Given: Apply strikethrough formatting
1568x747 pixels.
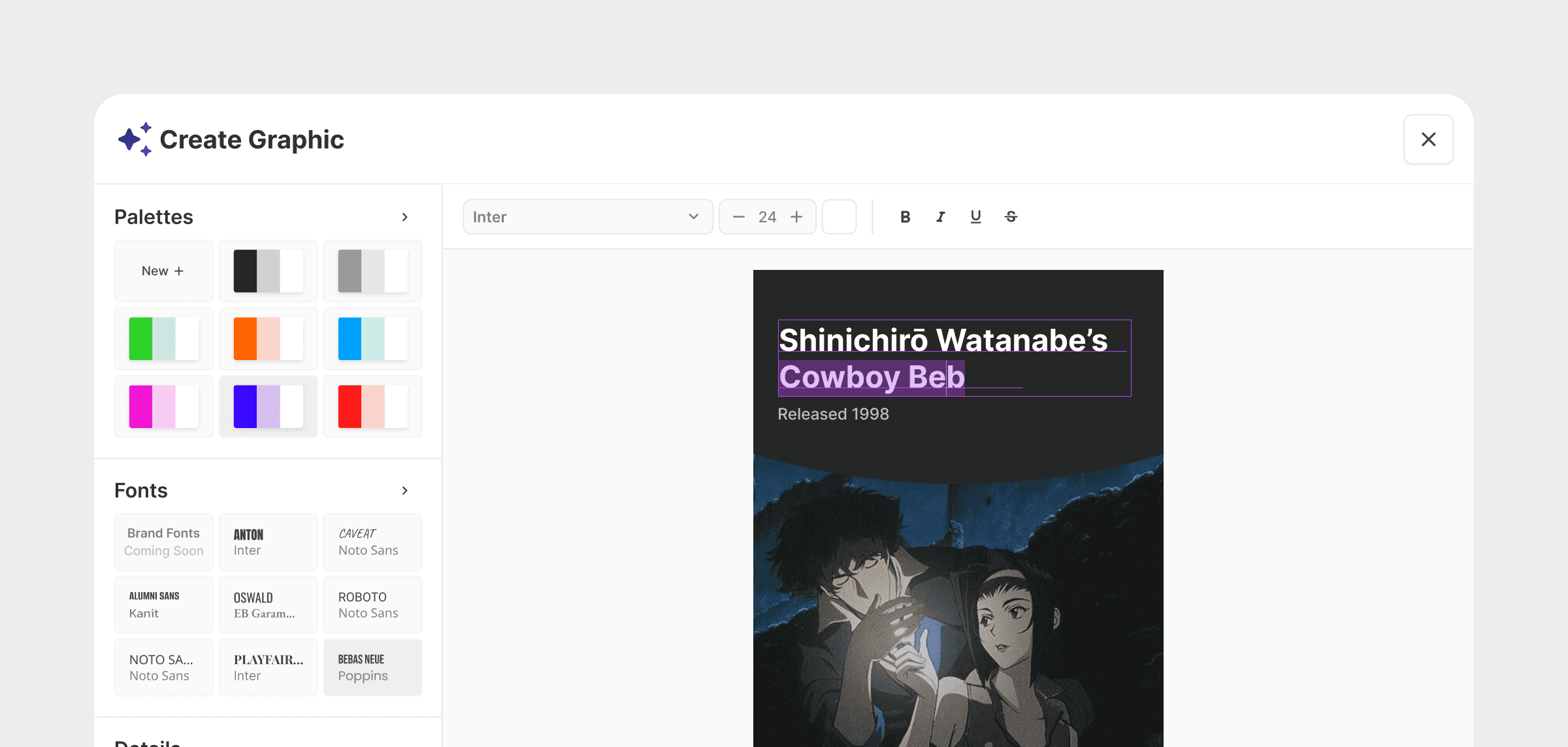Looking at the screenshot, I should pyautogui.click(x=1011, y=217).
